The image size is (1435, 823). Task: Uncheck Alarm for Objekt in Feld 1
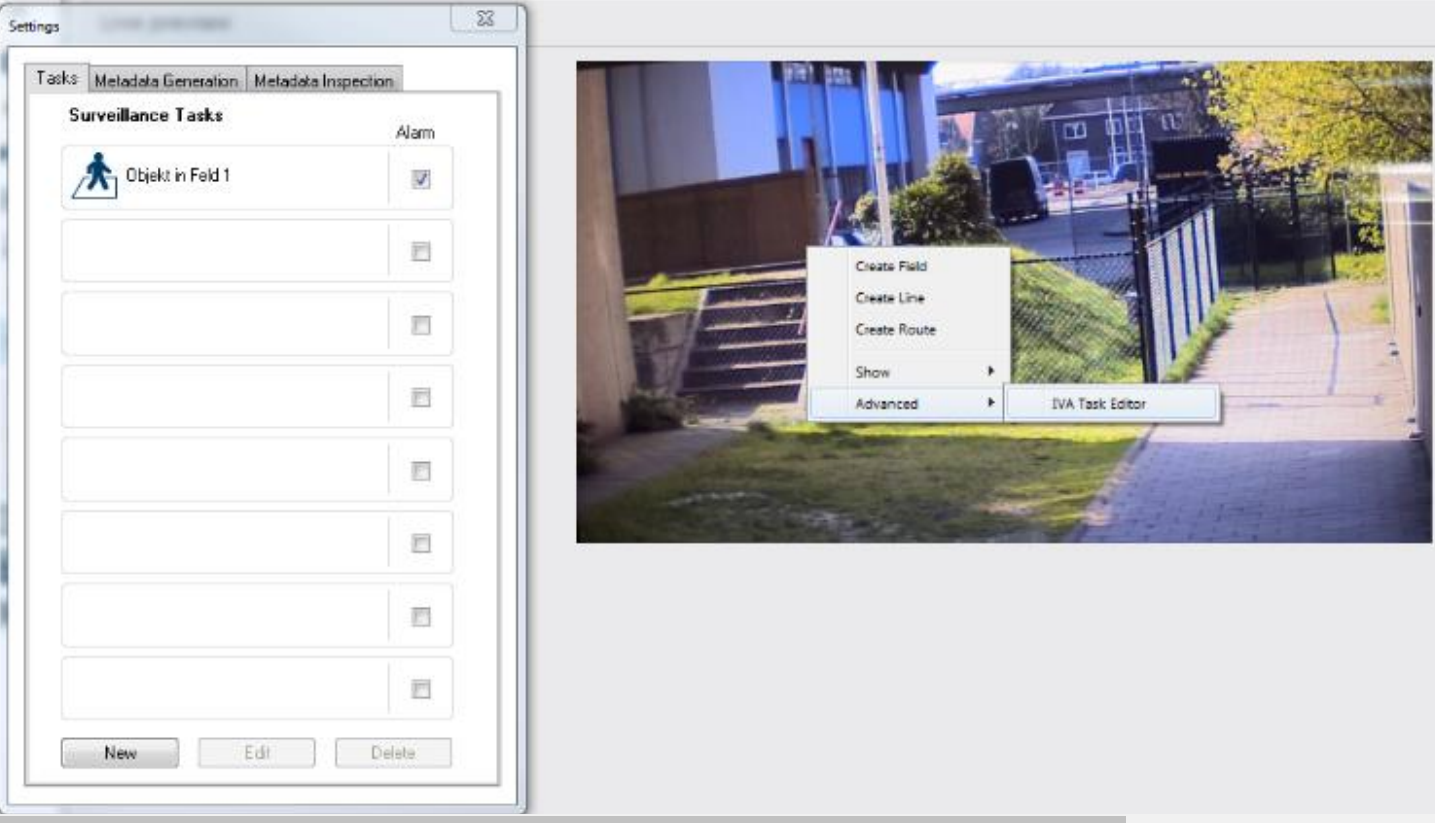[x=421, y=179]
